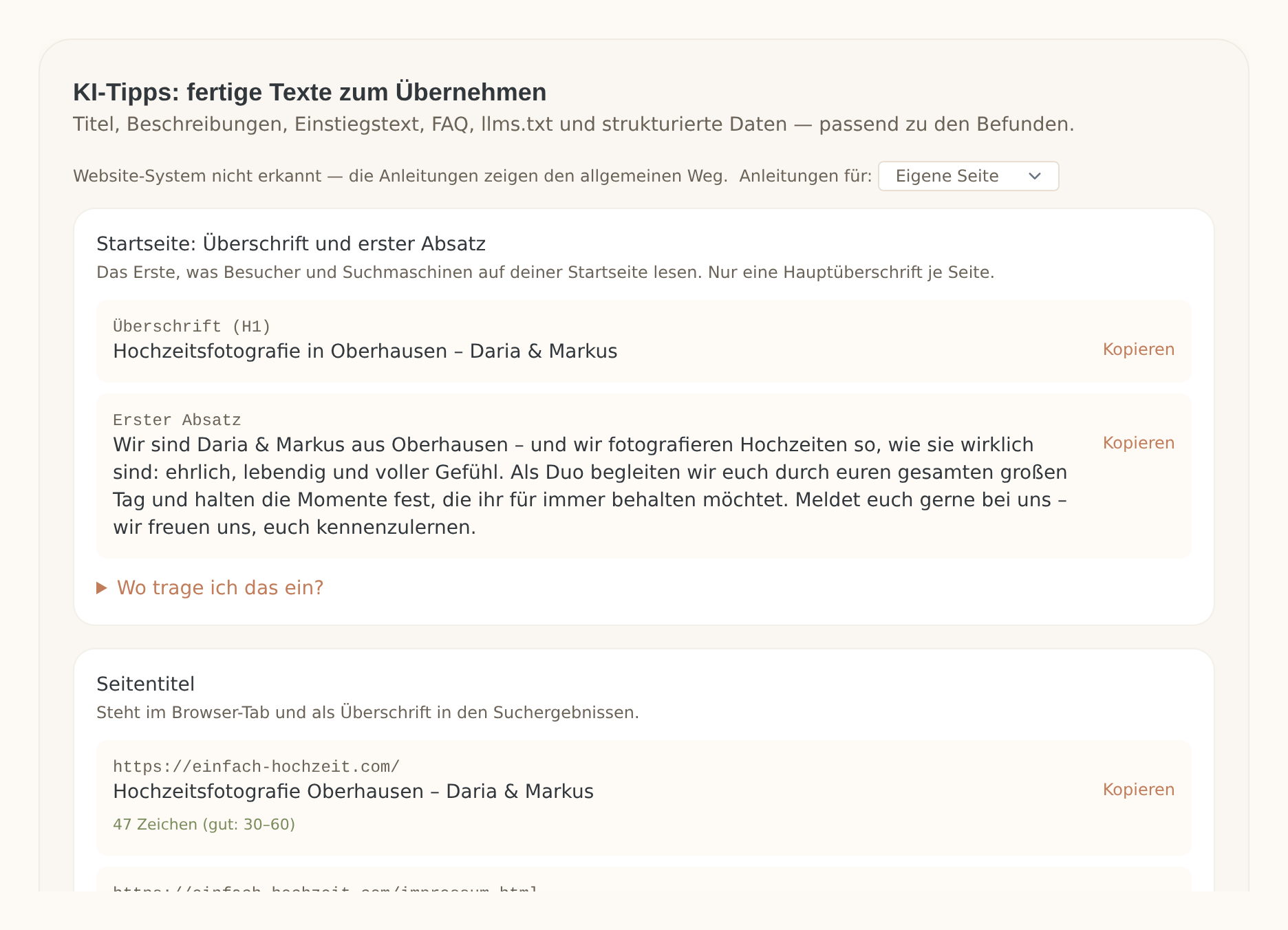Copy the einfach-hochzeit.com page title
This screenshot has height=930, width=1288.
1138,790
